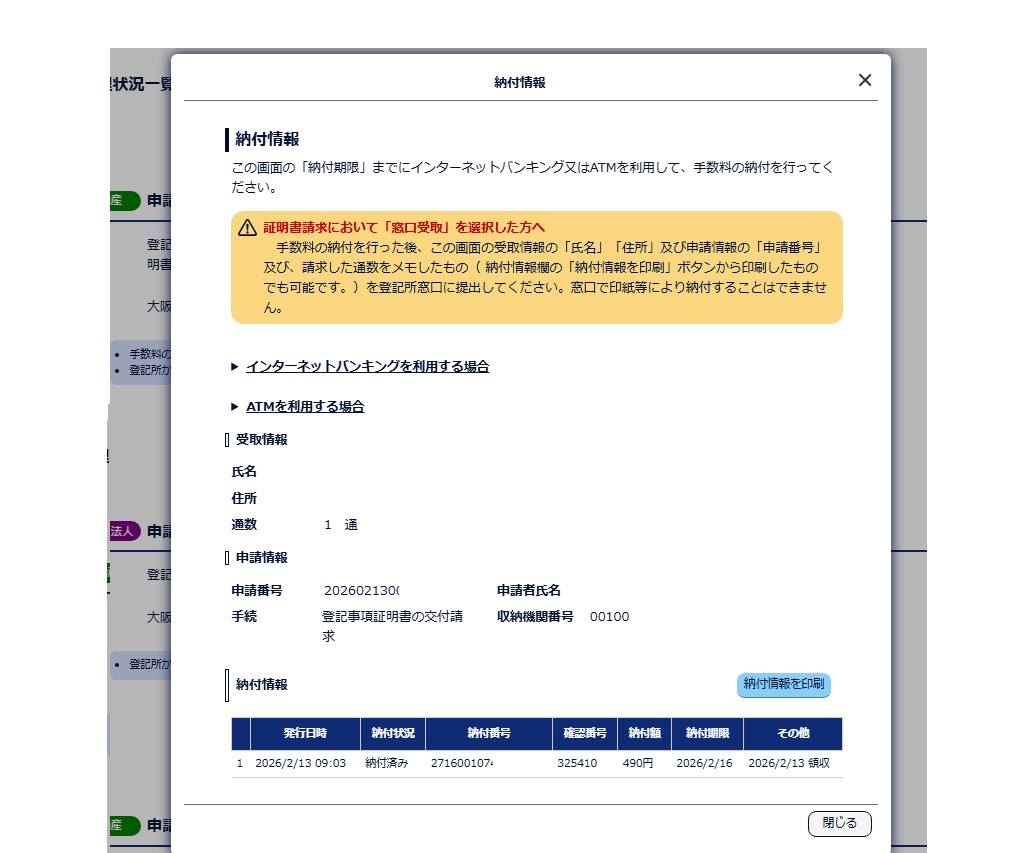Screen dimensions: 1029x853
Task: Close the 納付情報 dialog with the X
Action: tap(864, 80)
